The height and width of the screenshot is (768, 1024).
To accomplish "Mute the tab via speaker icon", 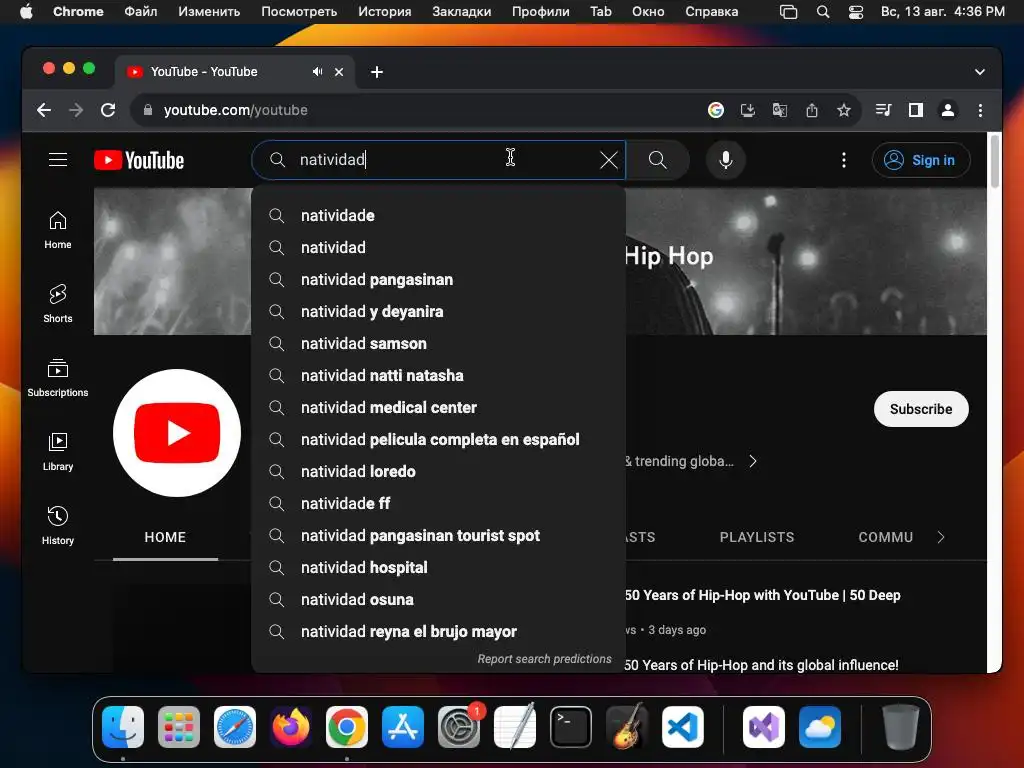I will click(317, 72).
